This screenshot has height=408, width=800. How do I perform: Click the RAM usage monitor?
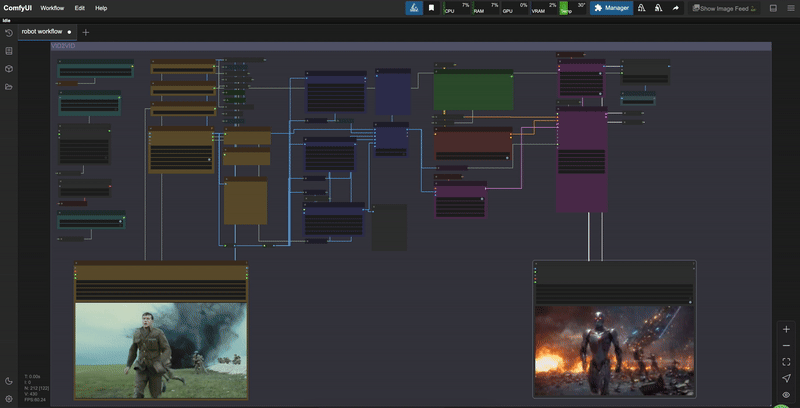point(485,8)
